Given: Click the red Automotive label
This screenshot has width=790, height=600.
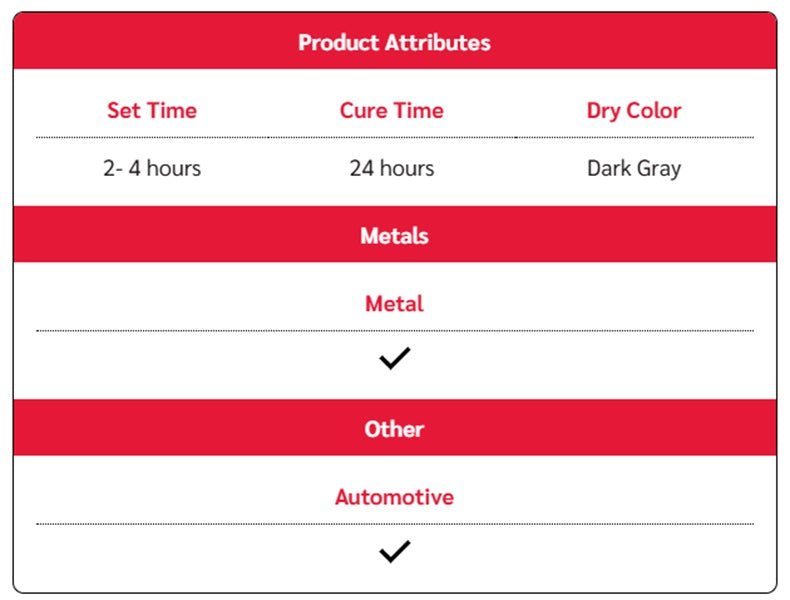Looking at the screenshot, I should tap(394, 497).
